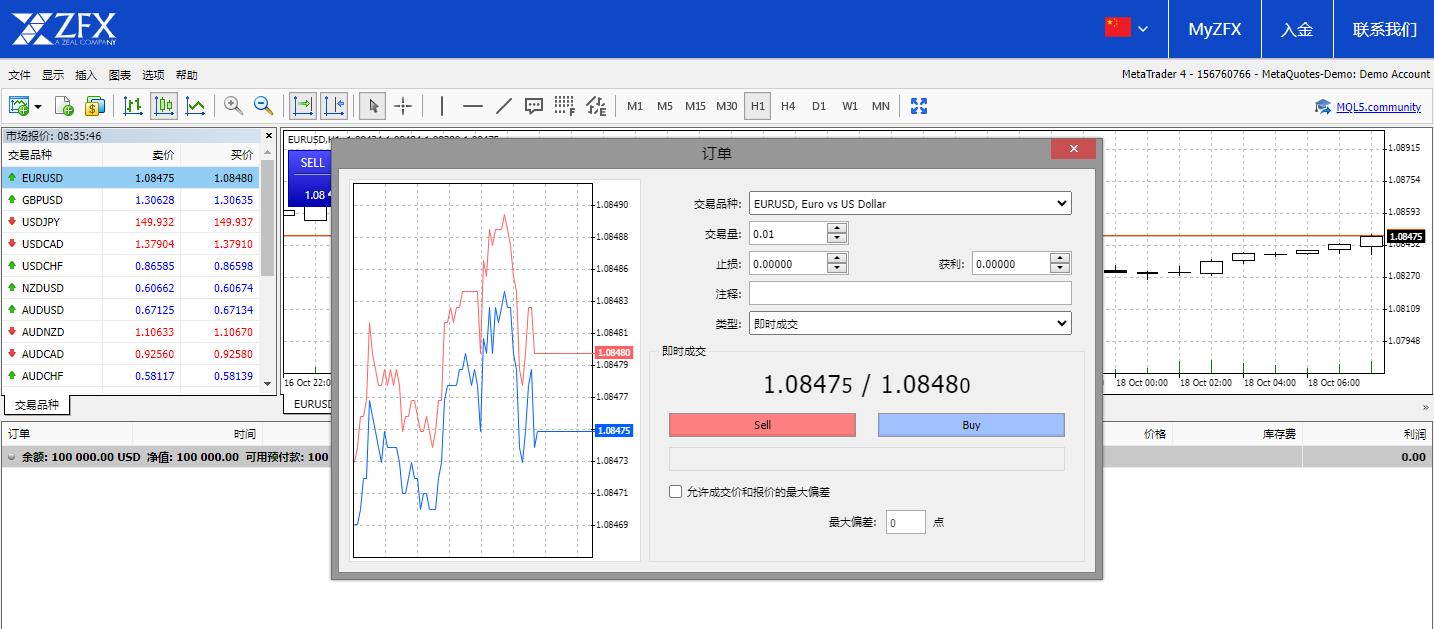
Task: Click the MyZFX link
Action: [1215, 29]
